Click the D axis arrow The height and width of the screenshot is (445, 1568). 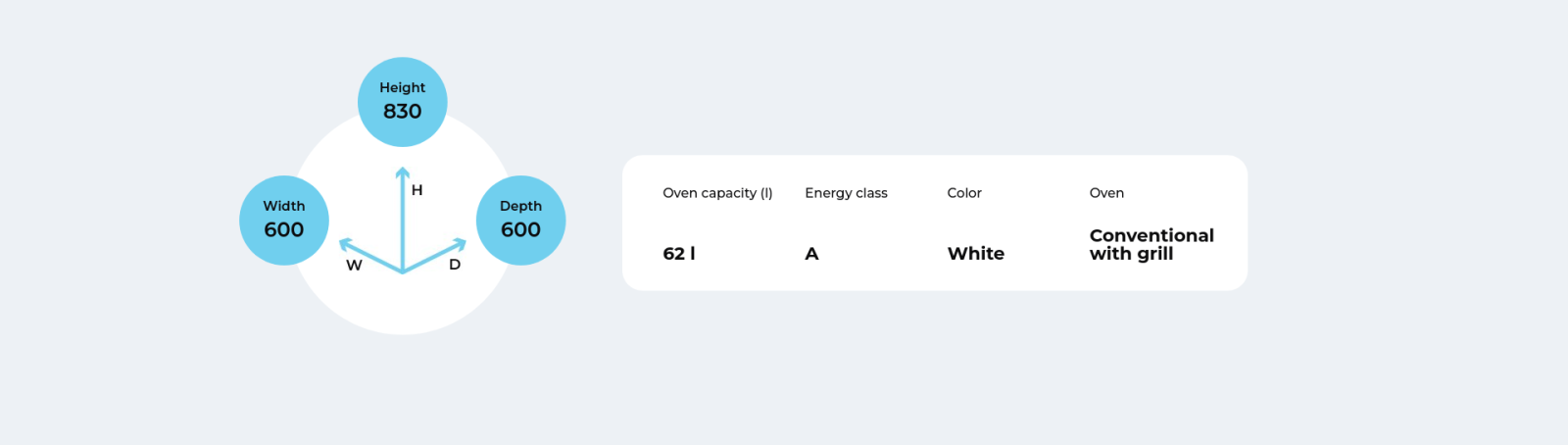pos(435,255)
